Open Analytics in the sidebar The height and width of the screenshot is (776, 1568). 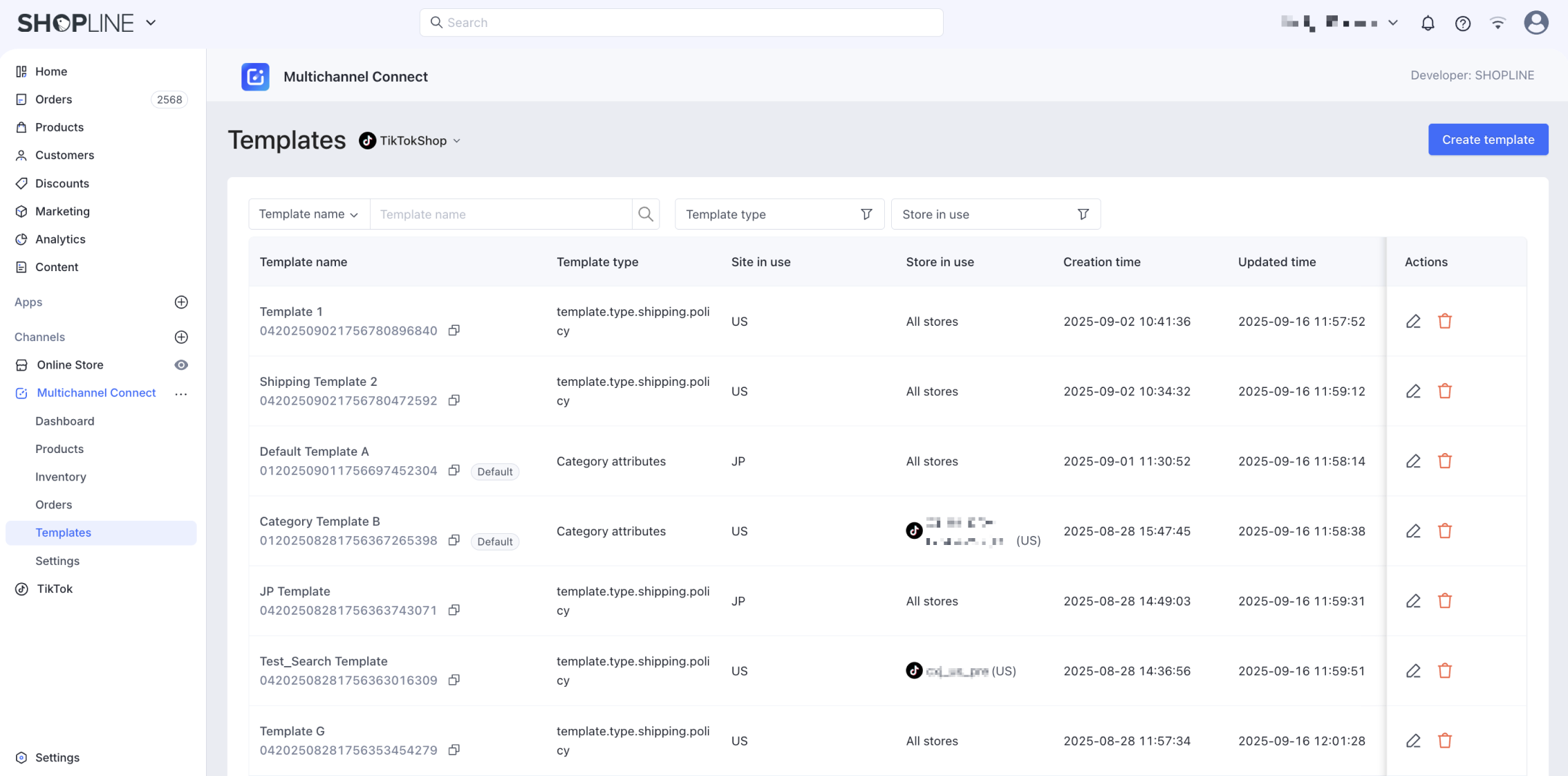pos(60,239)
